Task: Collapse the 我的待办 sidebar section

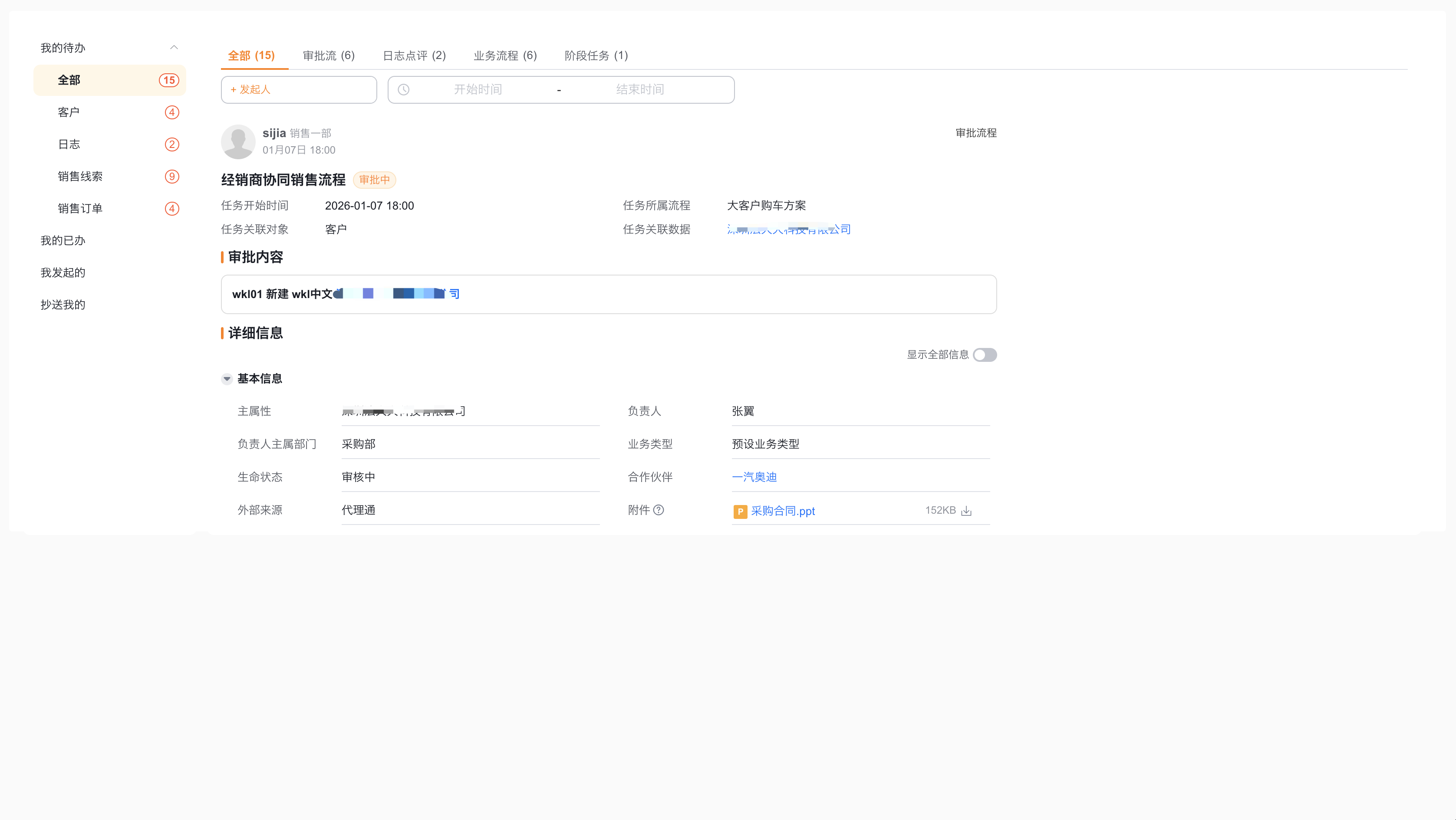Action: pos(174,47)
